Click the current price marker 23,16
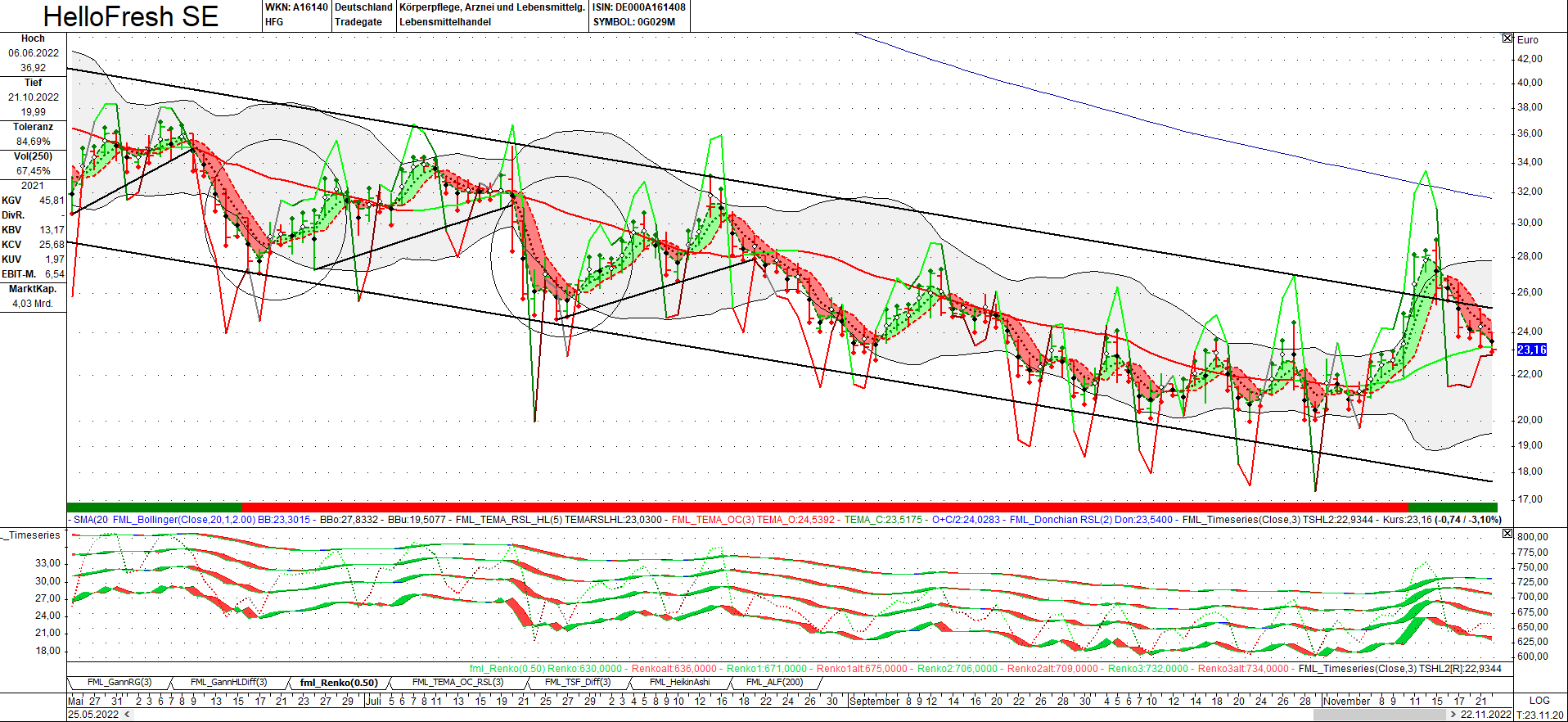This screenshot has width=1568, height=722. click(1532, 350)
